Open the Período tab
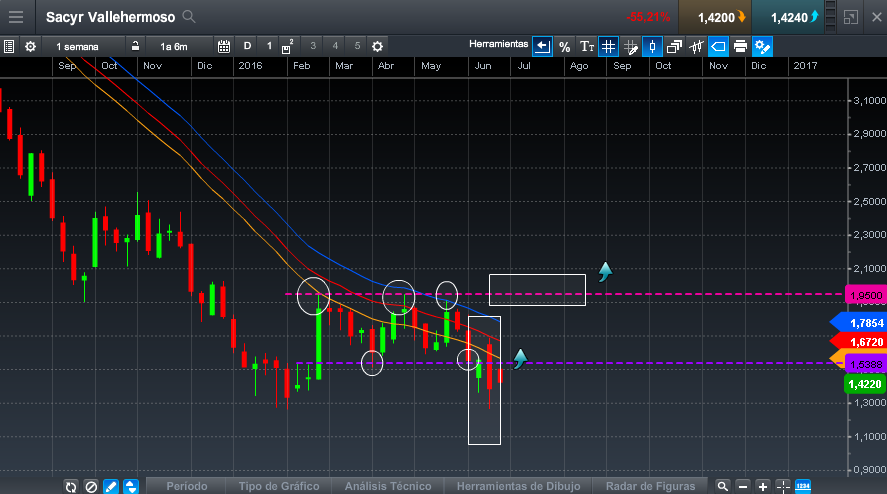 [187, 486]
